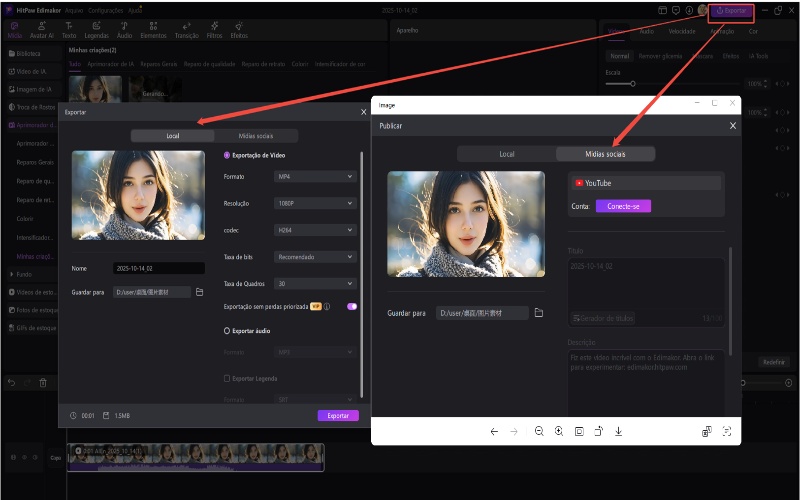Switch to Mídias sociais tab in Exportar dialog
The image size is (800, 500).
[x=256, y=136]
